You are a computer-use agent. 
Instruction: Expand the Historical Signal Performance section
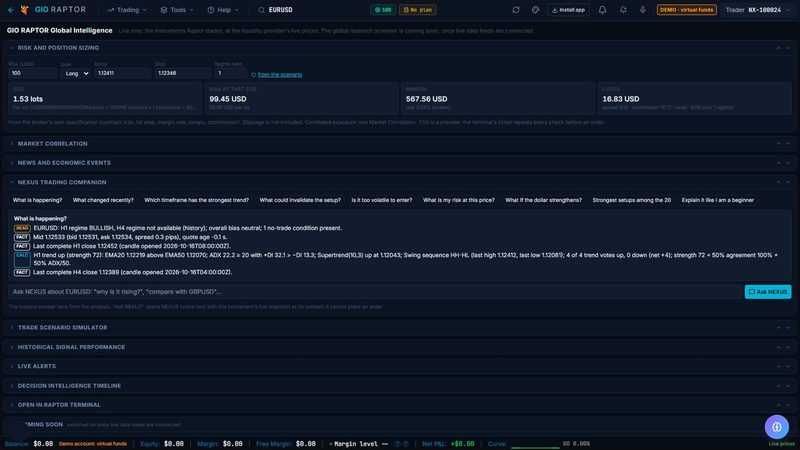pyautogui.click(x=12, y=347)
